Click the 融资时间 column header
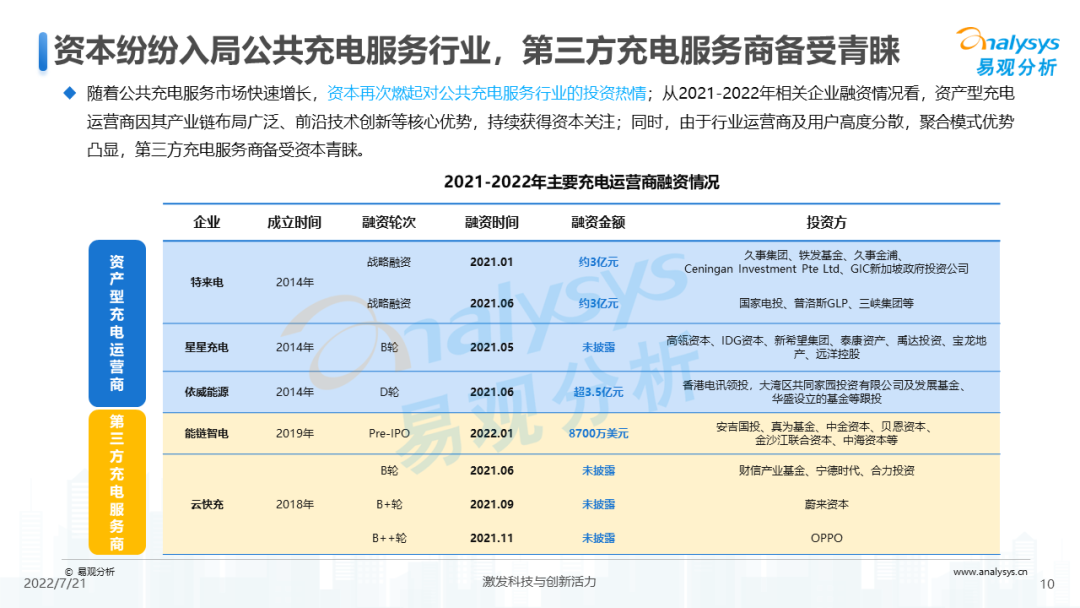This screenshot has height=608, width=1080. pos(492,222)
